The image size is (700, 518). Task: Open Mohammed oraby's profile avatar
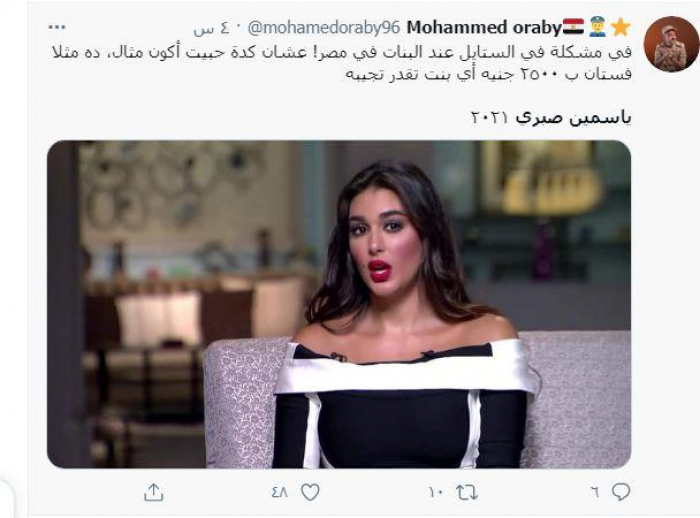pos(671,44)
